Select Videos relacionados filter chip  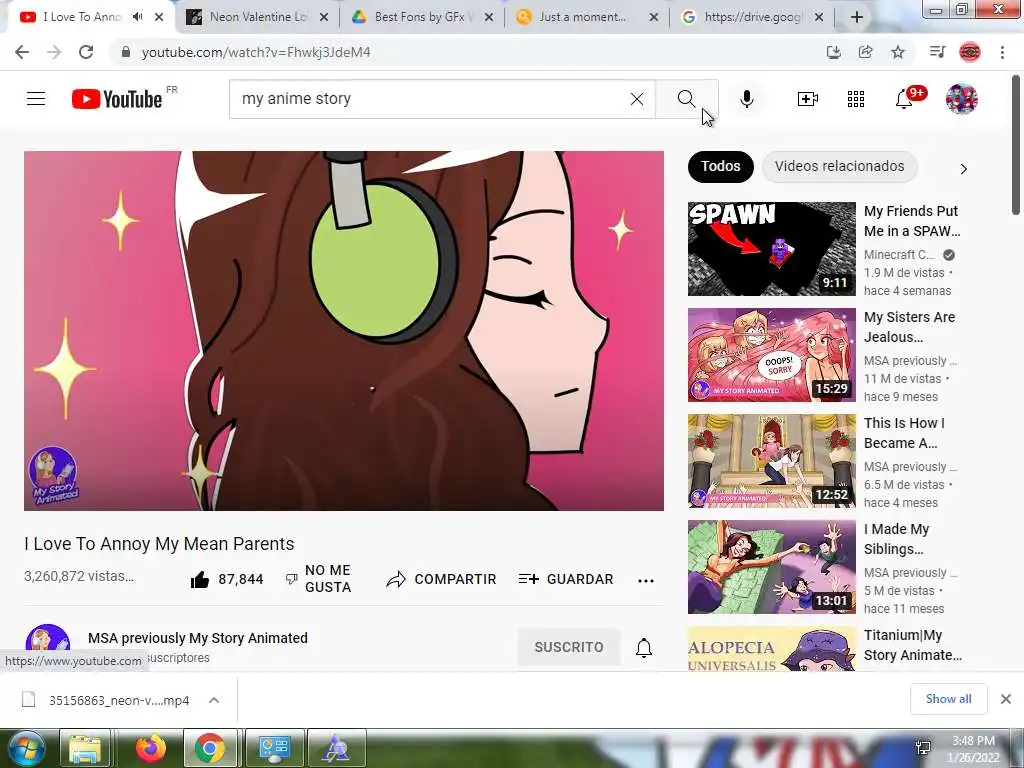(x=839, y=167)
